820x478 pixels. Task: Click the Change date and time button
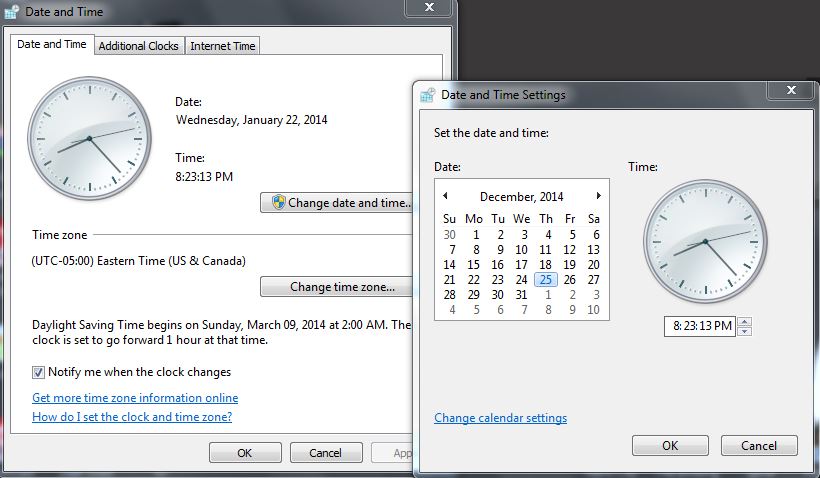(x=337, y=203)
